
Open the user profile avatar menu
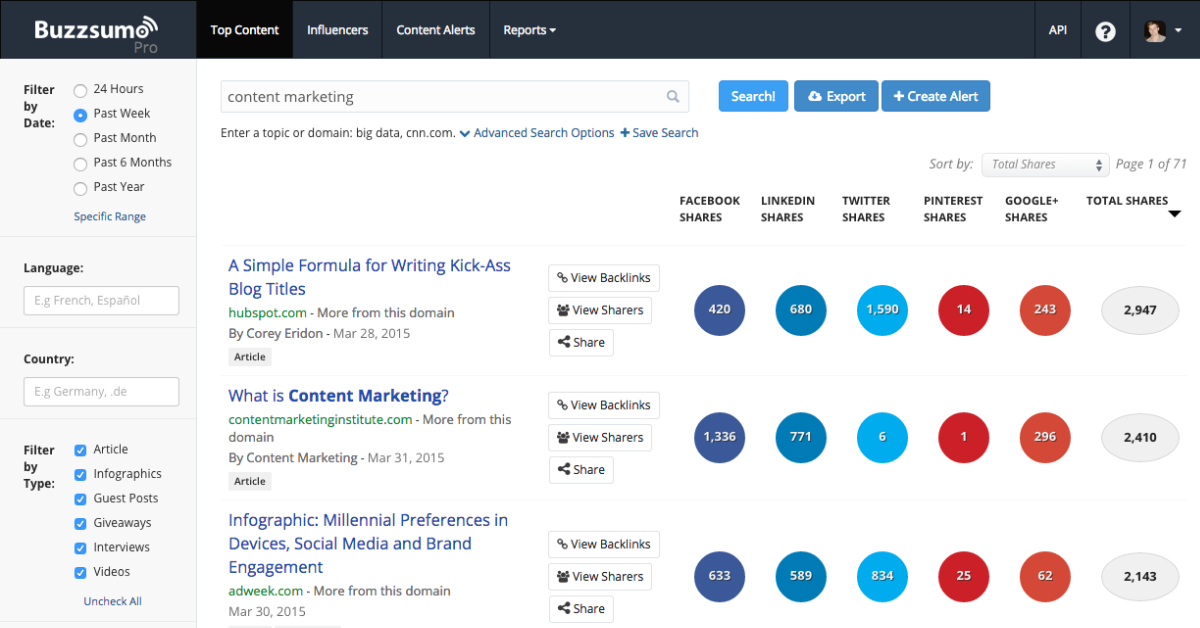1163,31
